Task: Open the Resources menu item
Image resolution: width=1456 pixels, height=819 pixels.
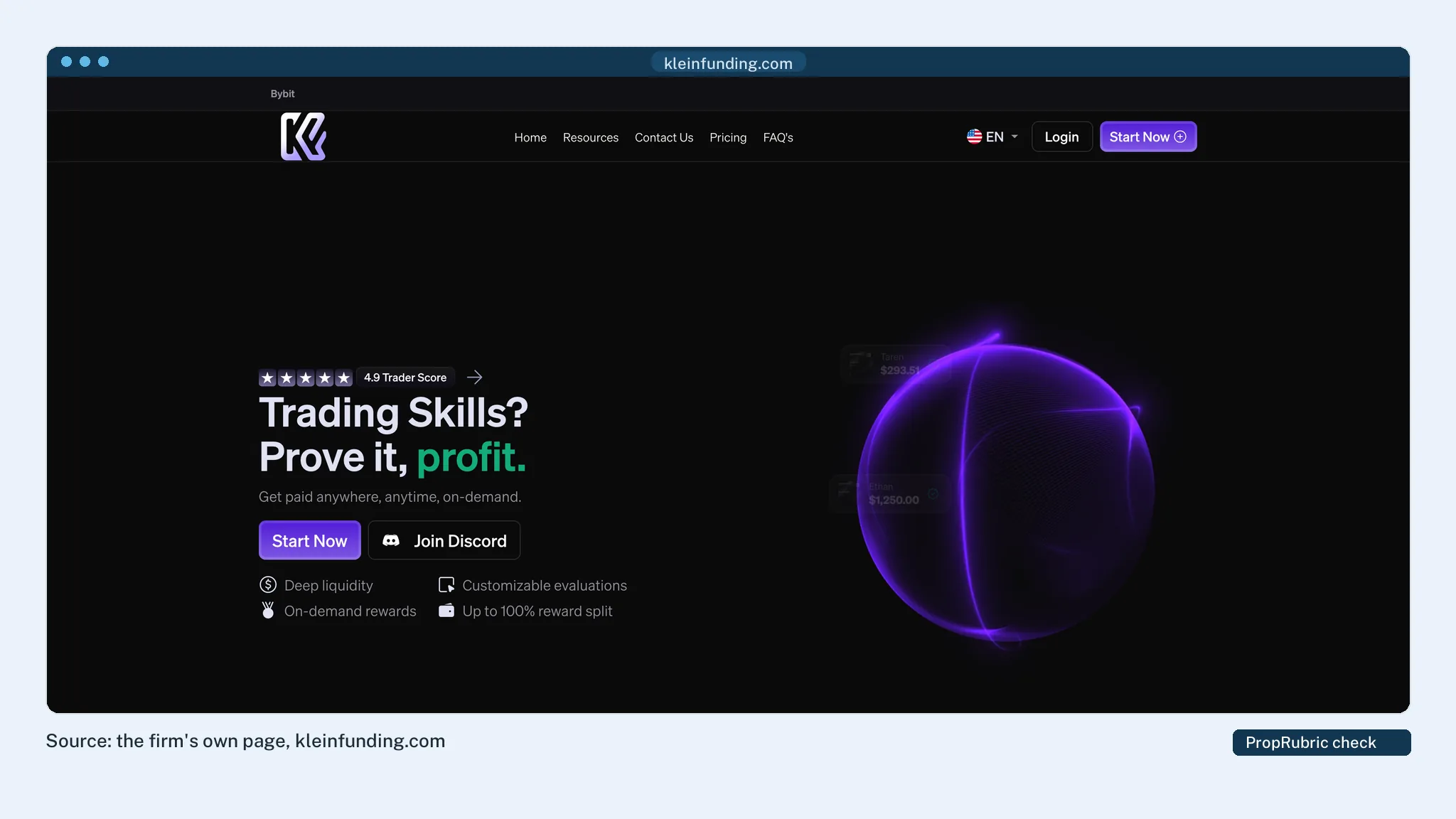Action: (591, 137)
